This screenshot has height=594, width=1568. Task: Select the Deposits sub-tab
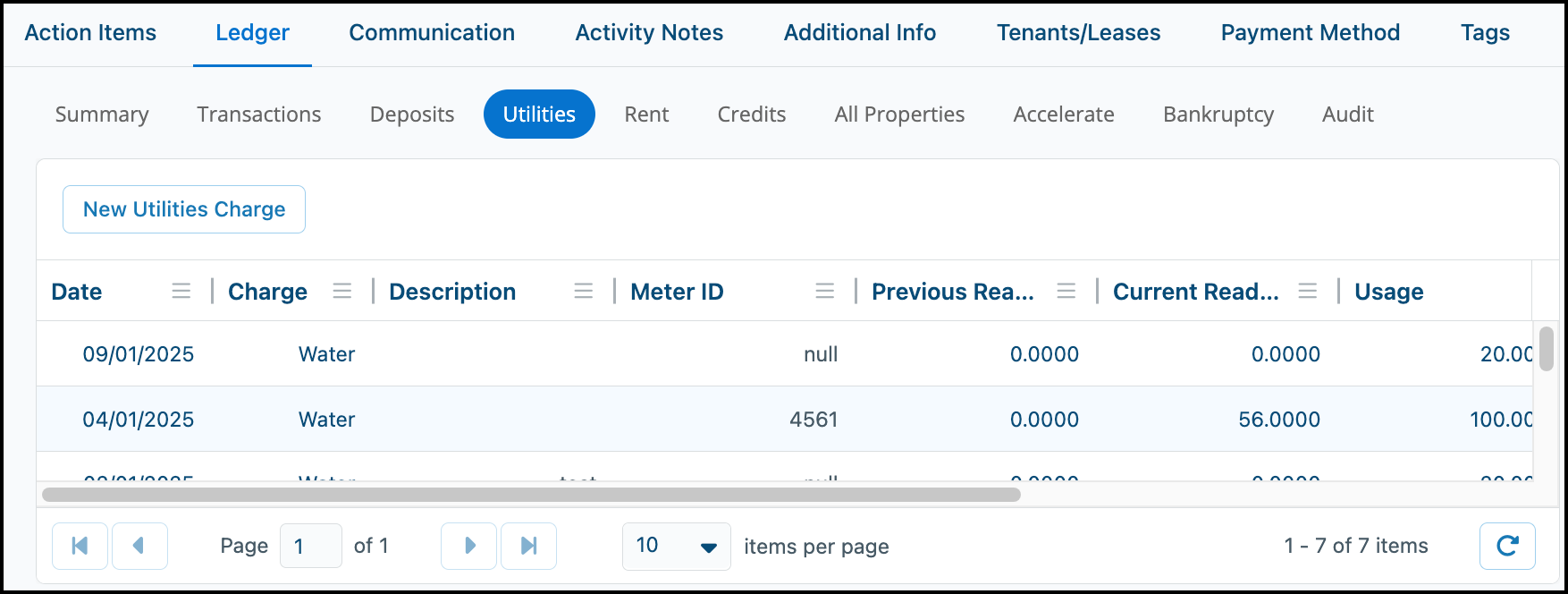click(x=412, y=115)
